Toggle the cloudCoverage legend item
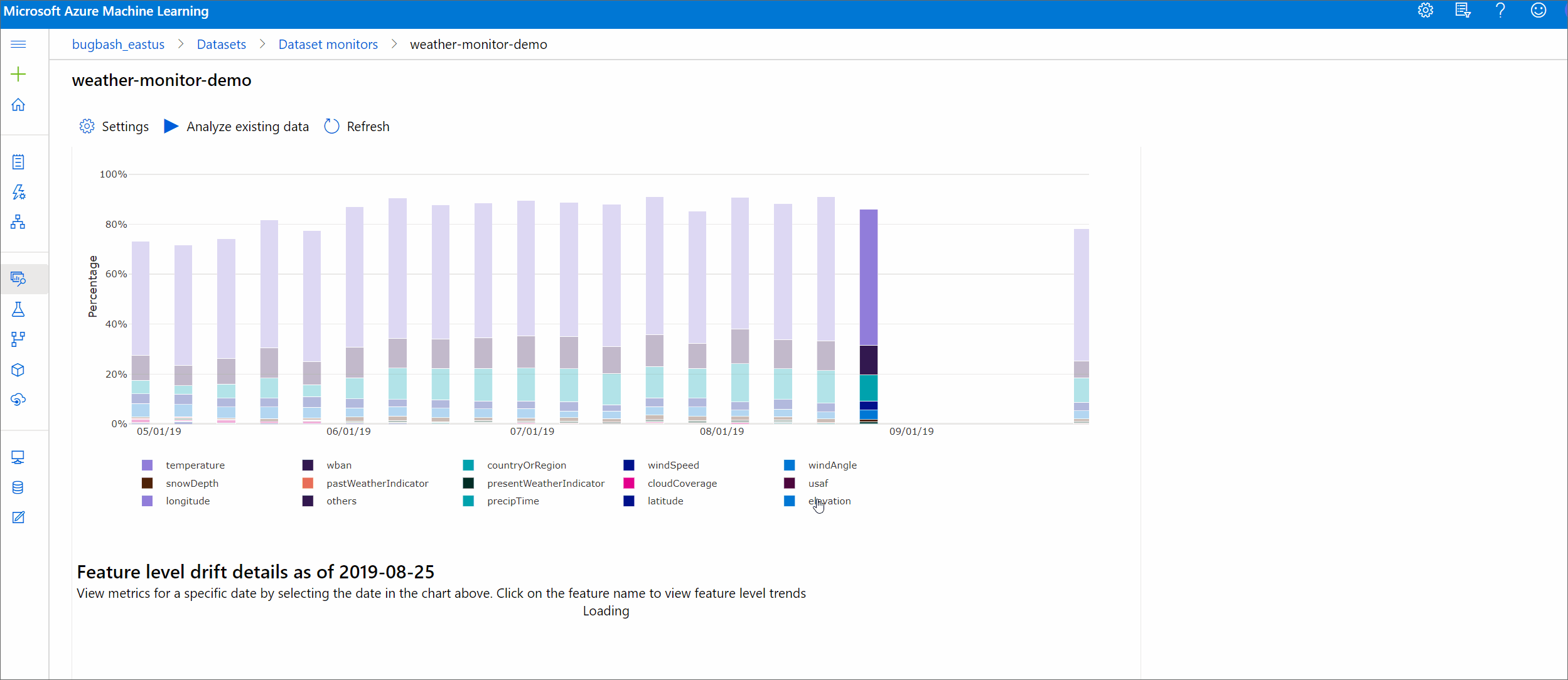 (x=682, y=483)
